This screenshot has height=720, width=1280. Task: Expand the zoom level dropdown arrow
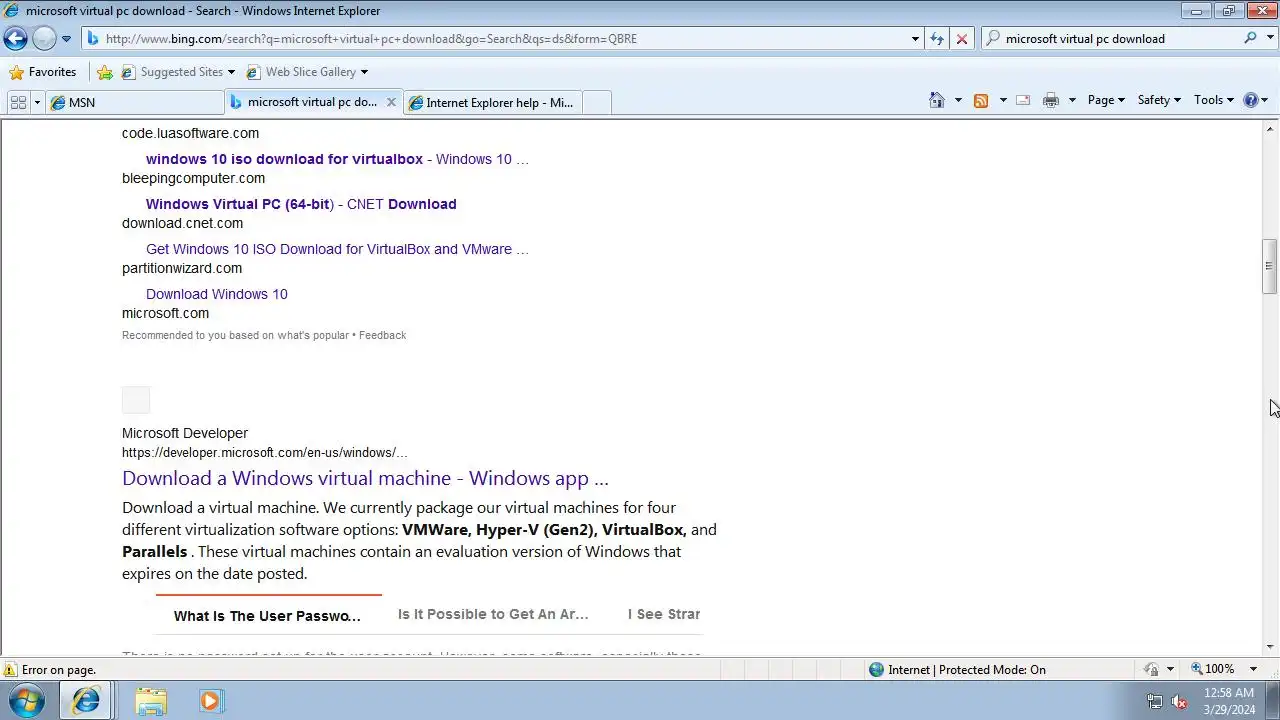[1254, 669]
